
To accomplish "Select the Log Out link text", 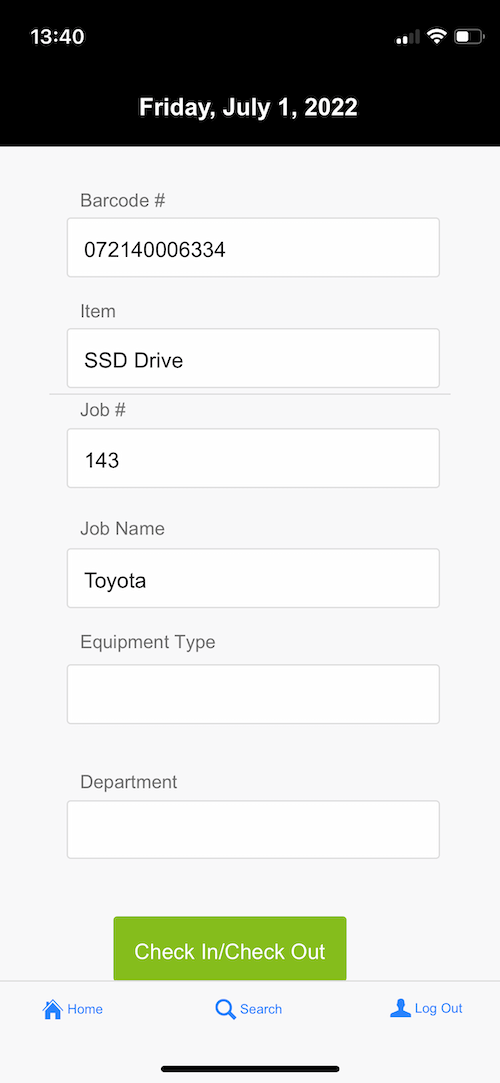I will click(439, 1008).
